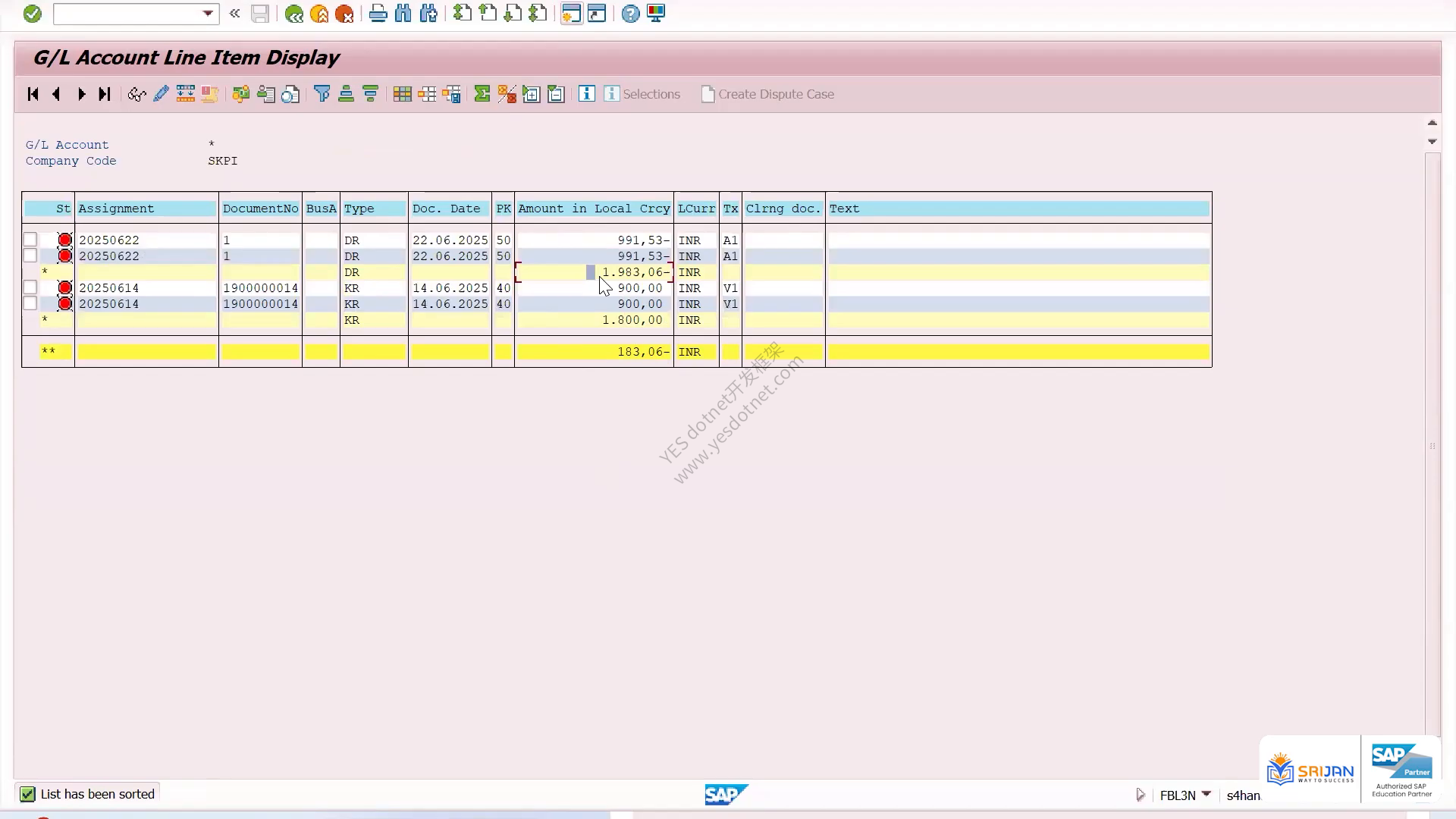Click the Expand subtotal plus icon

pyautogui.click(x=532, y=94)
